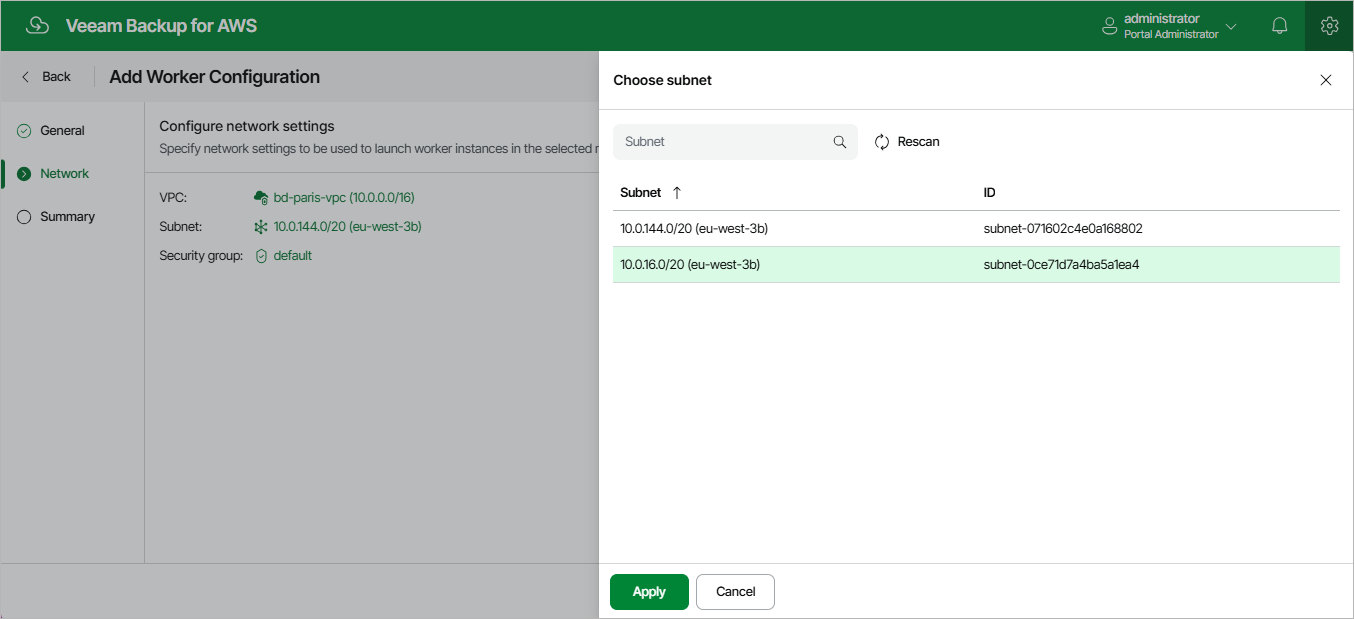The image size is (1354, 619).
Task: Open the default security group link
Action: (x=293, y=256)
